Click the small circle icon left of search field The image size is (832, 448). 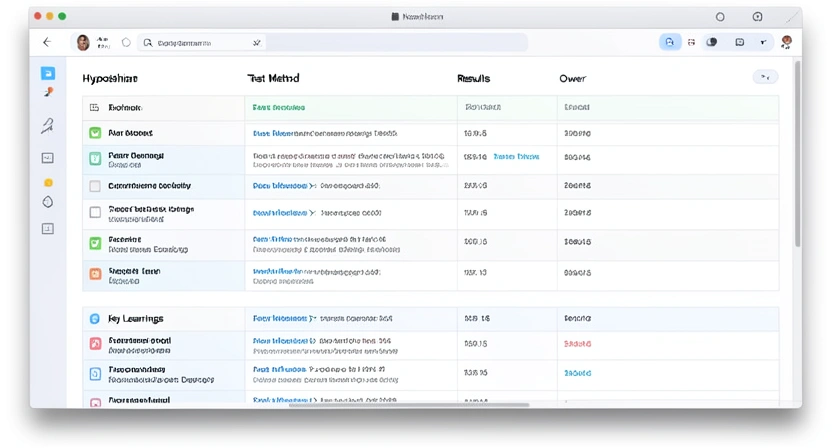pos(126,42)
